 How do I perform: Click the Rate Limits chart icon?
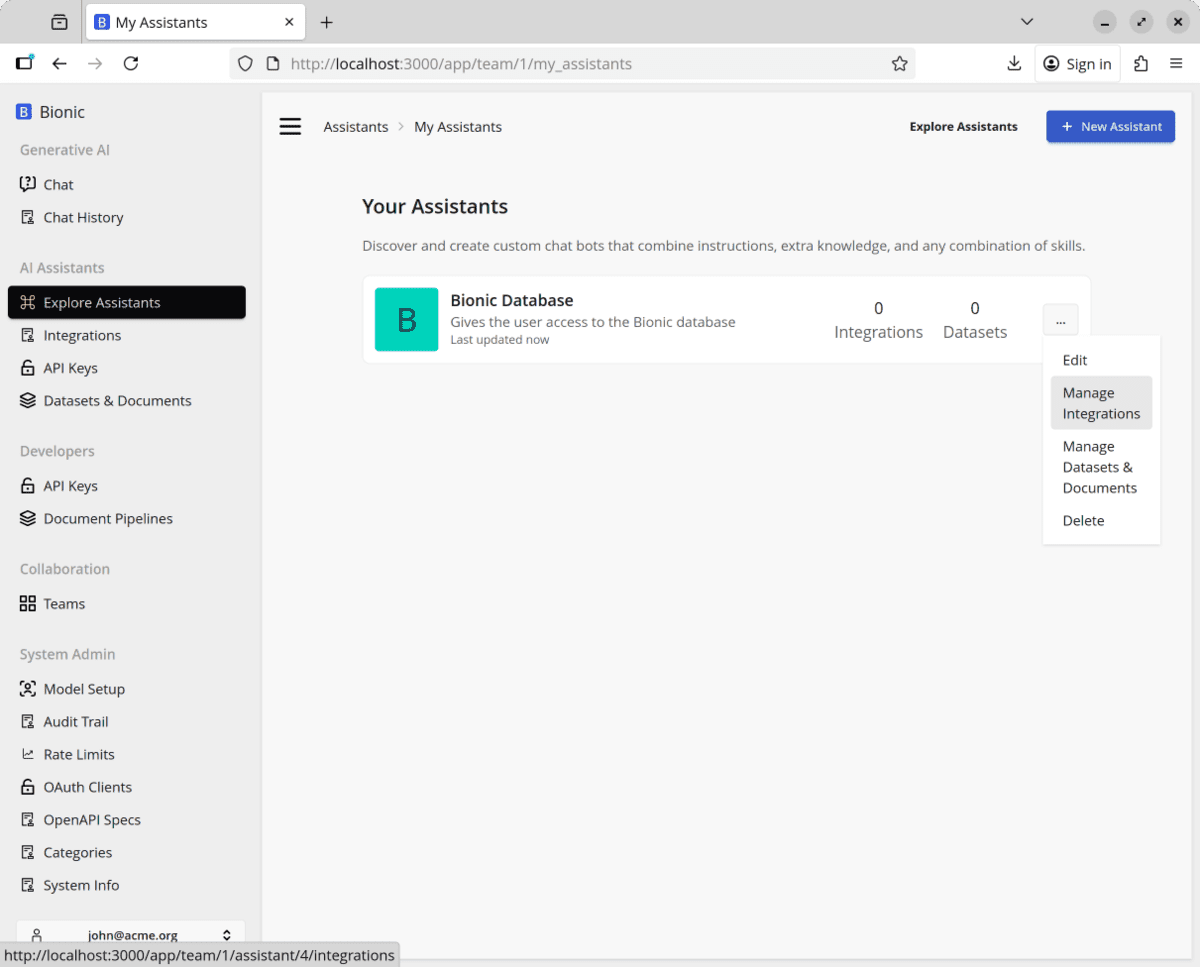[28, 754]
